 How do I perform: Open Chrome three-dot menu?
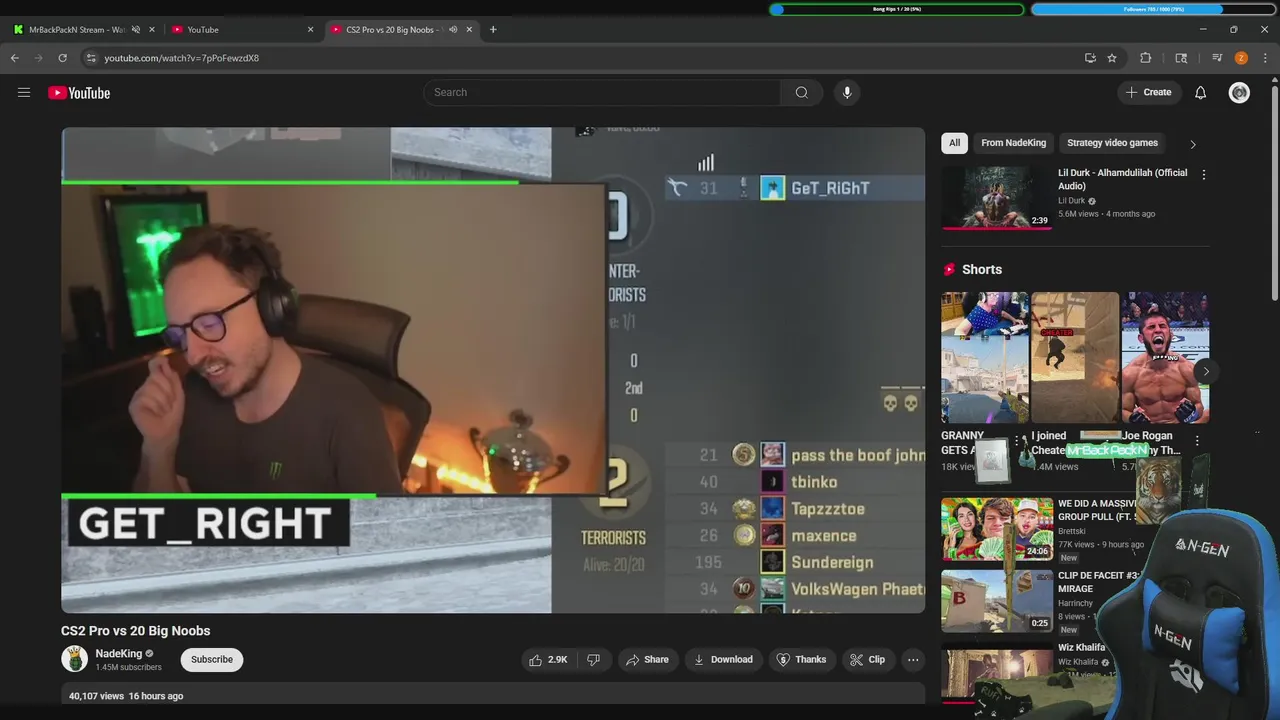pyautogui.click(x=1265, y=58)
